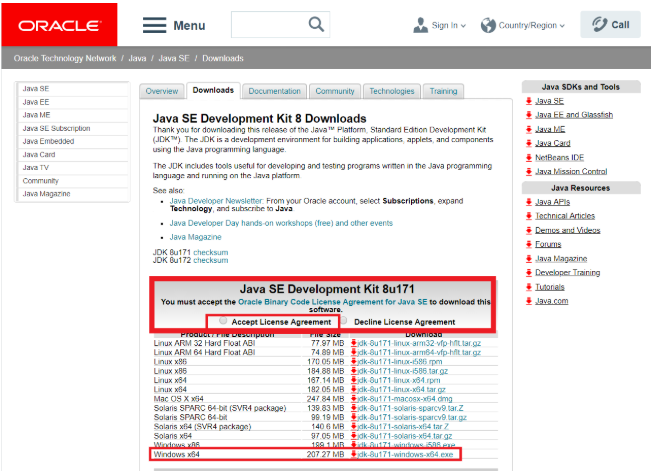Click the search magnifier icon
This screenshot has width=652, height=476.
tap(316, 25)
